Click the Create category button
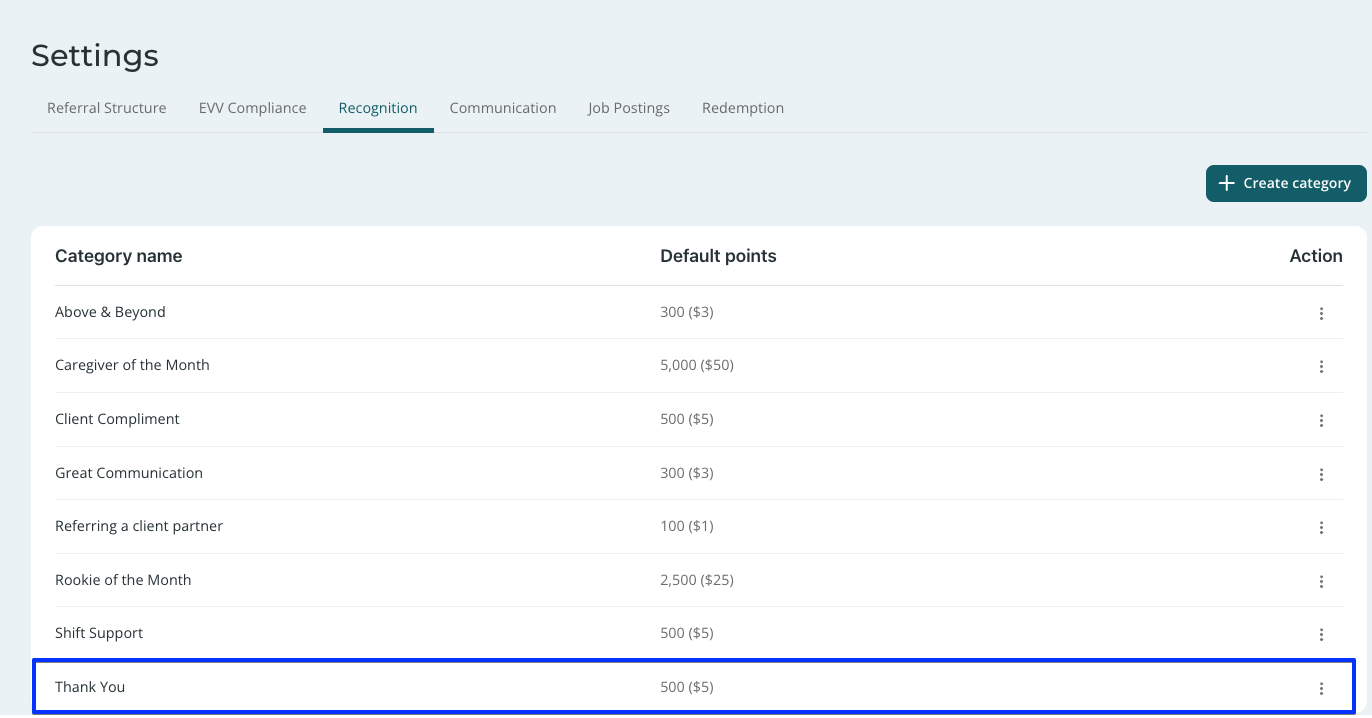Viewport: 1372px width, 718px height. tap(1286, 183)
